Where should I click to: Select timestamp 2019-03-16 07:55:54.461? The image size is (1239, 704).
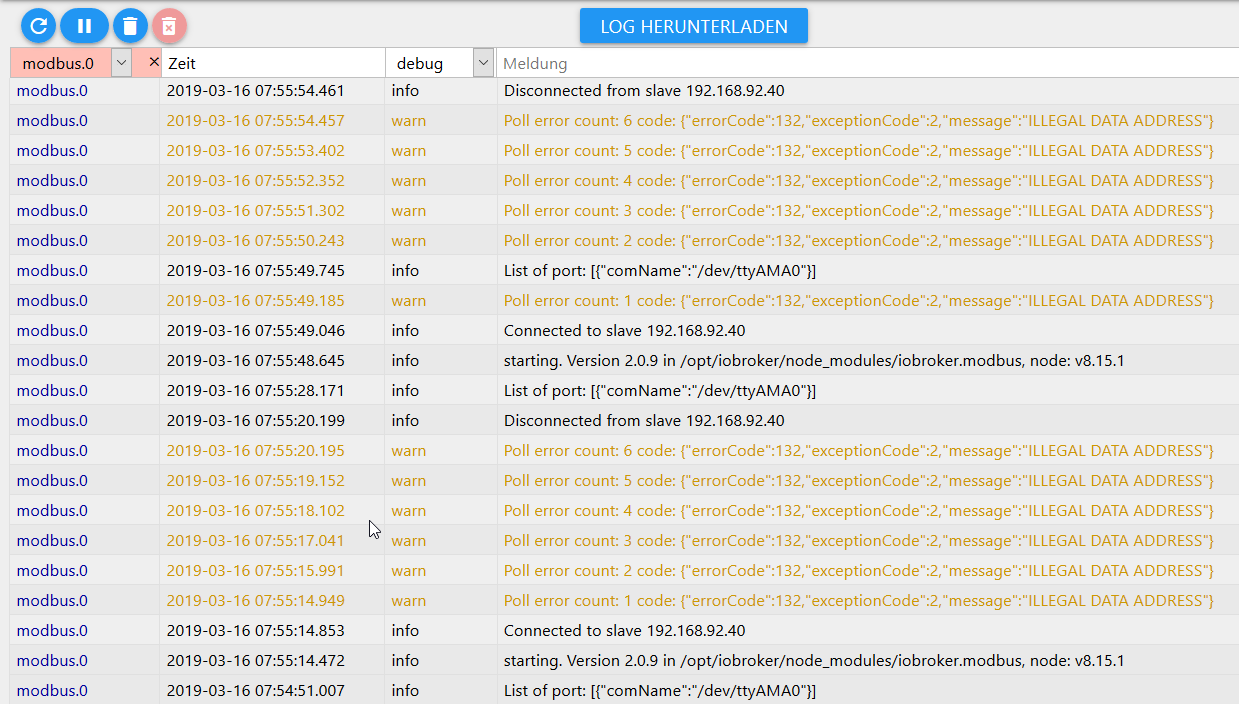click(255, 91)
